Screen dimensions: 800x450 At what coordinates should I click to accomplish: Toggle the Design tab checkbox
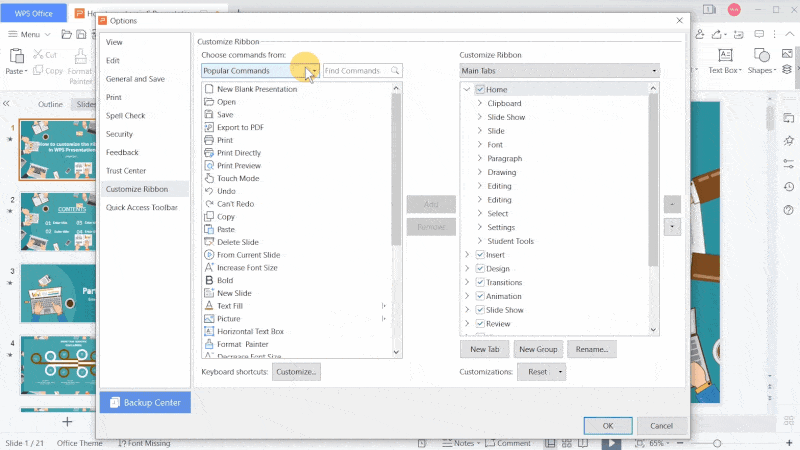click(x=480, y=268)
